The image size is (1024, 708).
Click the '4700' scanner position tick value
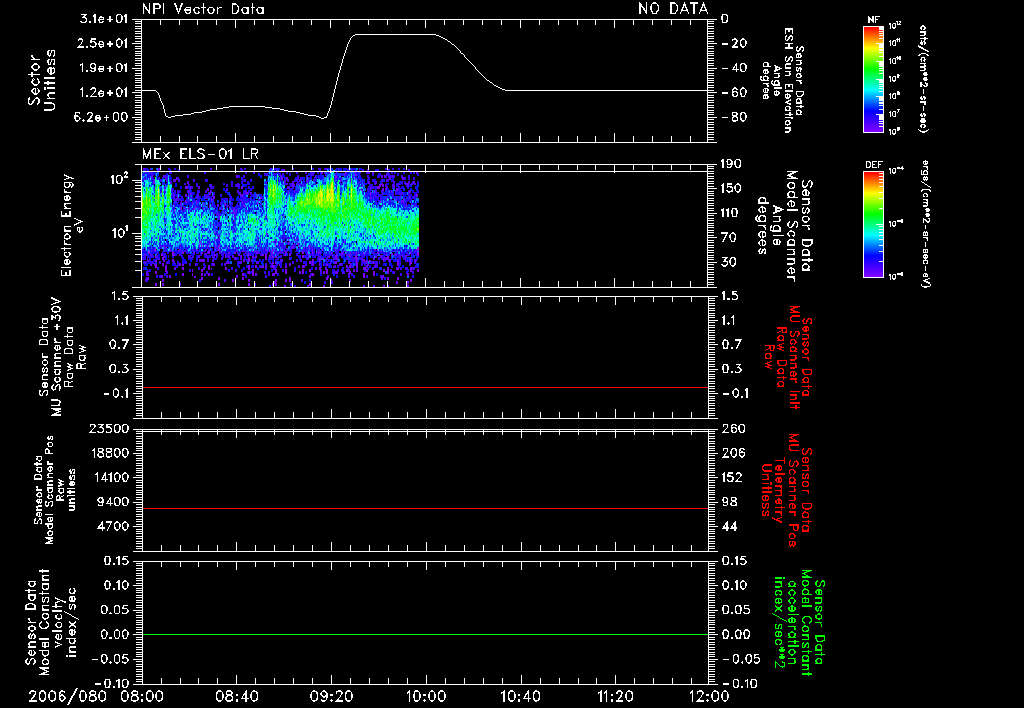(x=112, y=526)
